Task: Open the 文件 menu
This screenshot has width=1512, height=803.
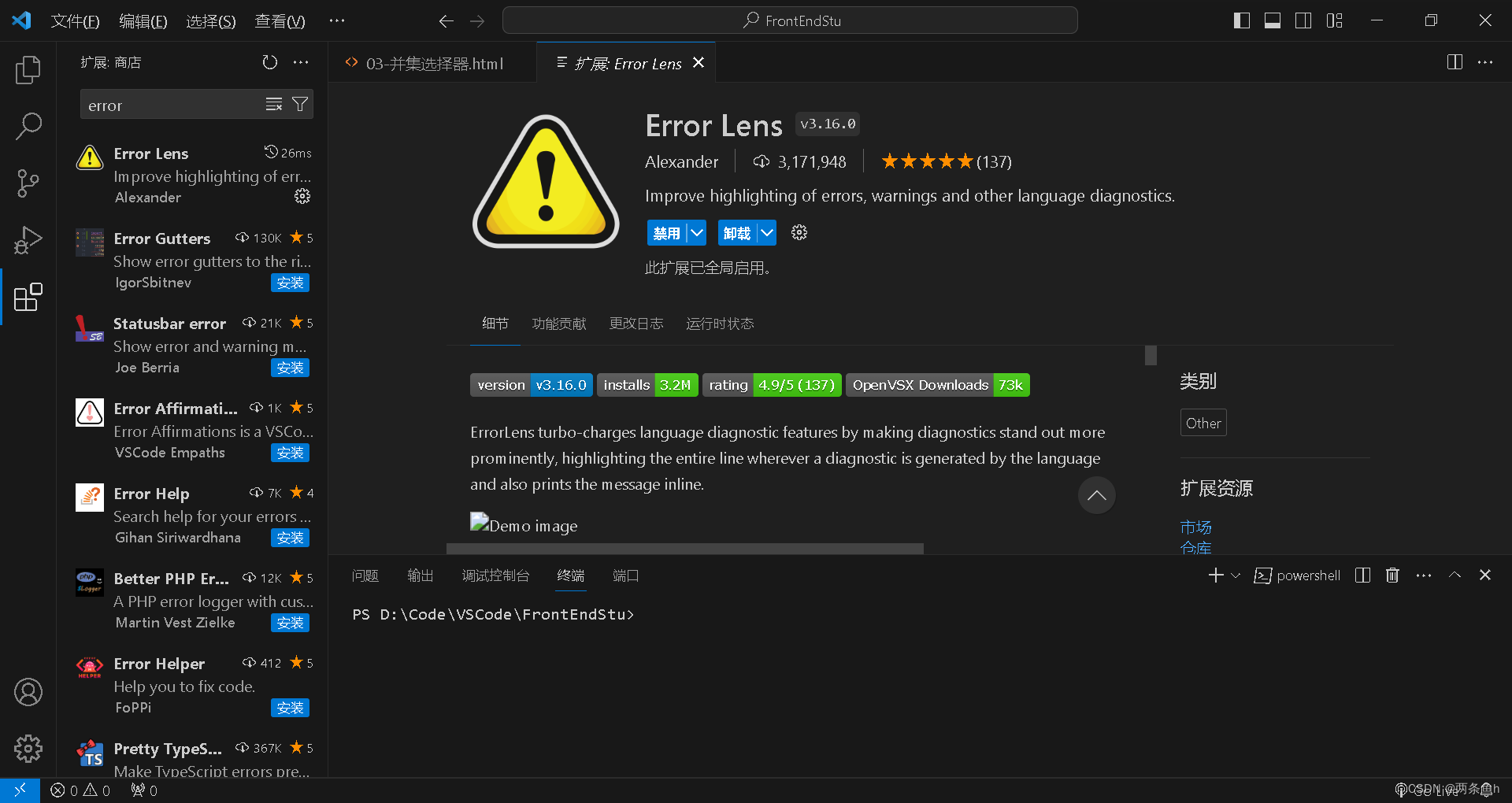Action: [x=75, y=21]
